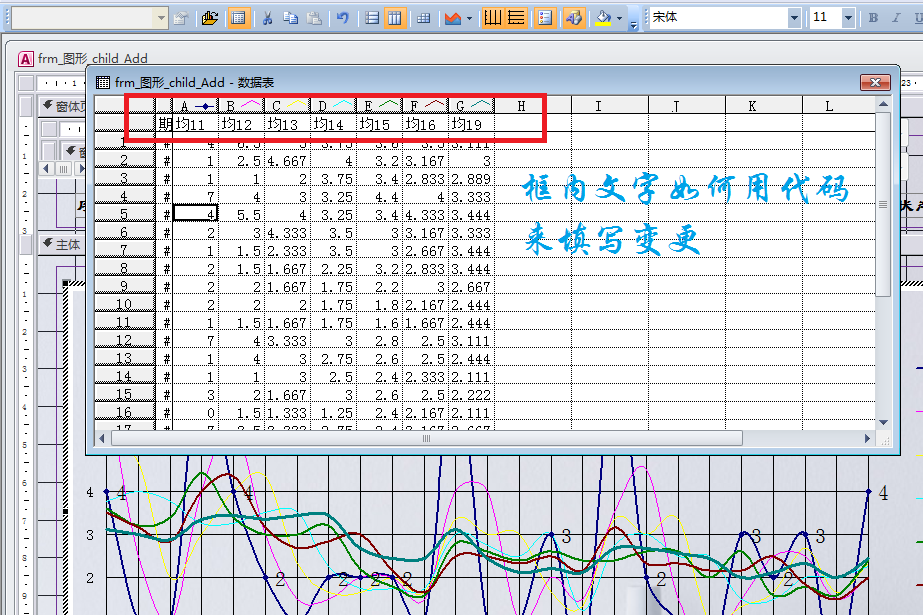Toggle italic formatting
The image size is (923, 615).
tap(896, 18)
